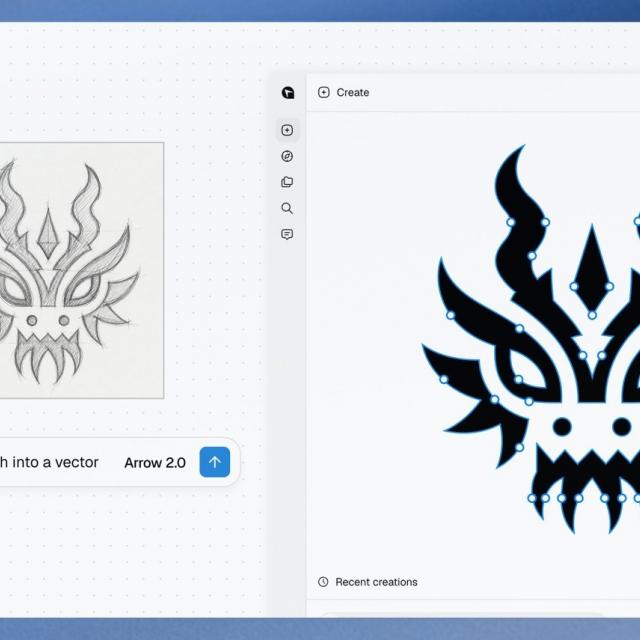
Task: Click the black logo icon in the sidebar
Action: click(288, 93)
